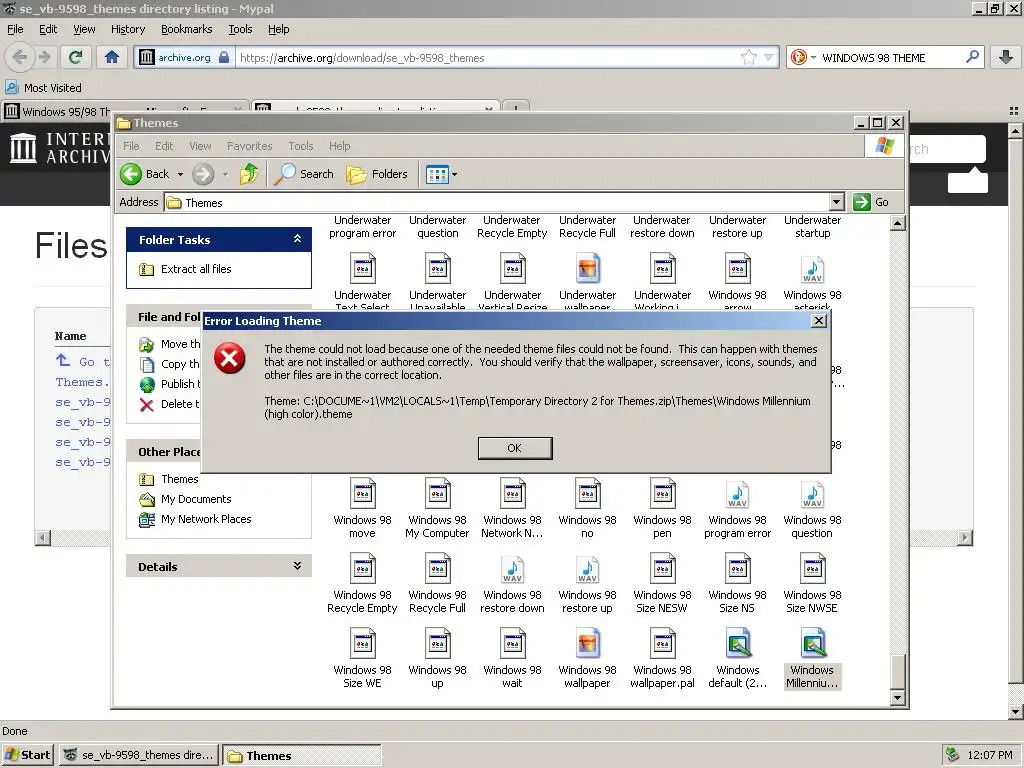Open the browser Bookmarks menu
Viewport: 1024px width, 768px height.
pyautogui.click(x=187, y=29)
